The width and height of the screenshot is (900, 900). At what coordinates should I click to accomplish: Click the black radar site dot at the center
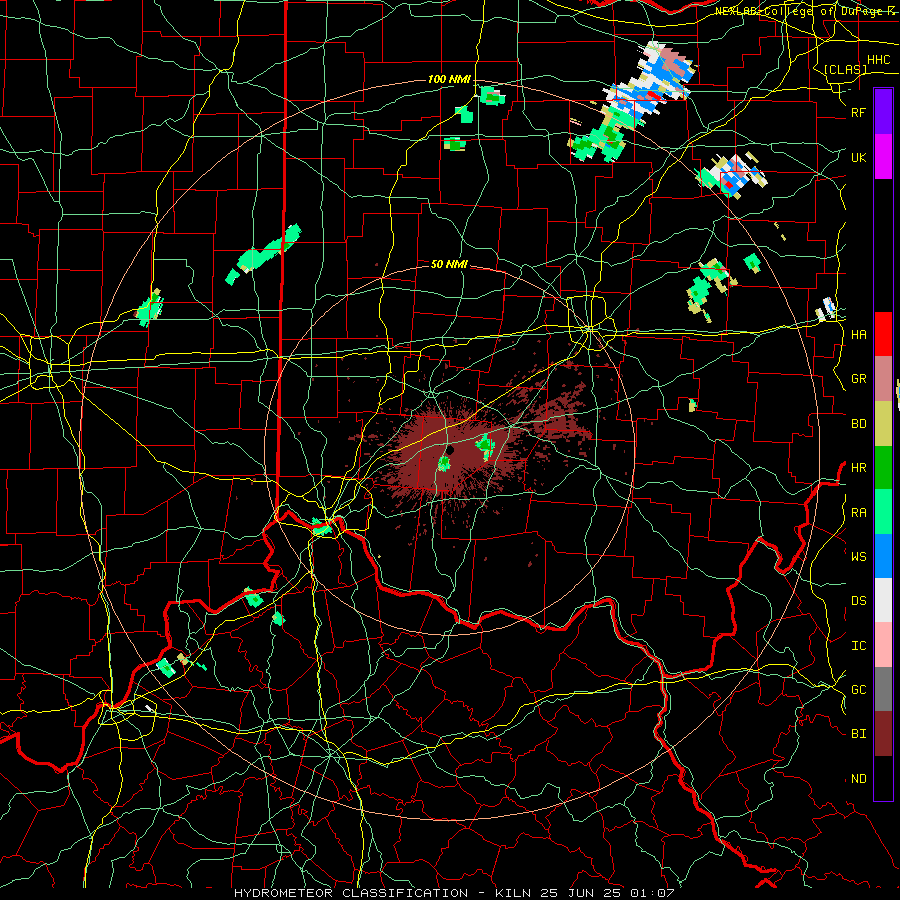tap(451, 450)
